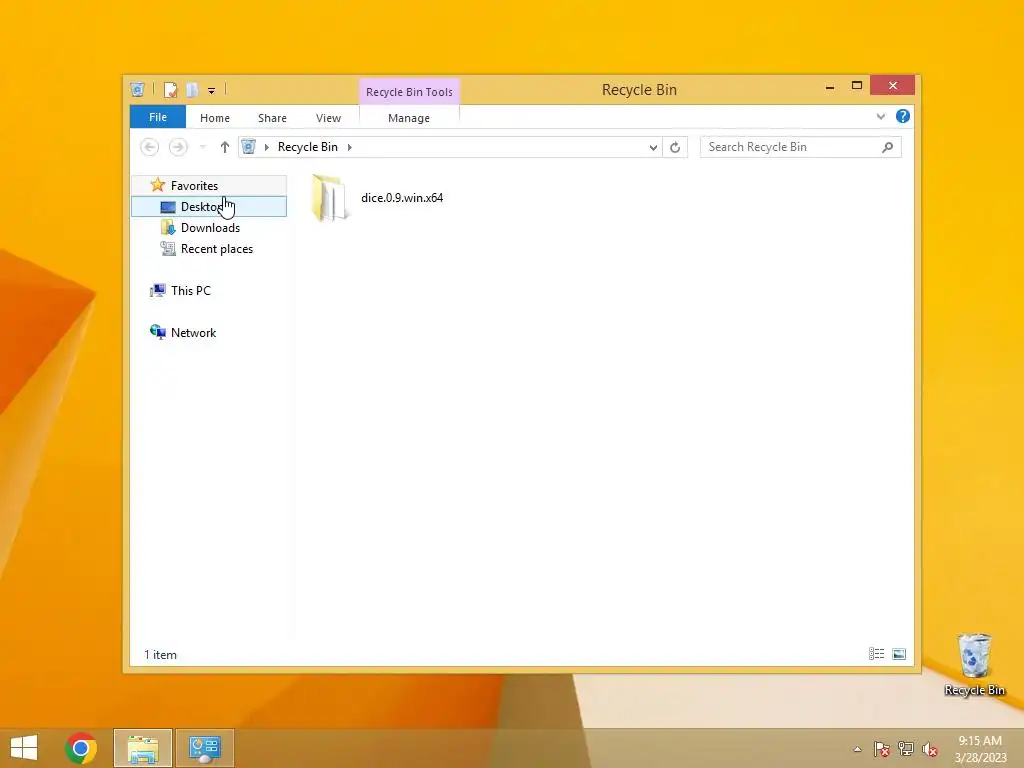Click the Favorites star icon

click(x=157, y=185)
